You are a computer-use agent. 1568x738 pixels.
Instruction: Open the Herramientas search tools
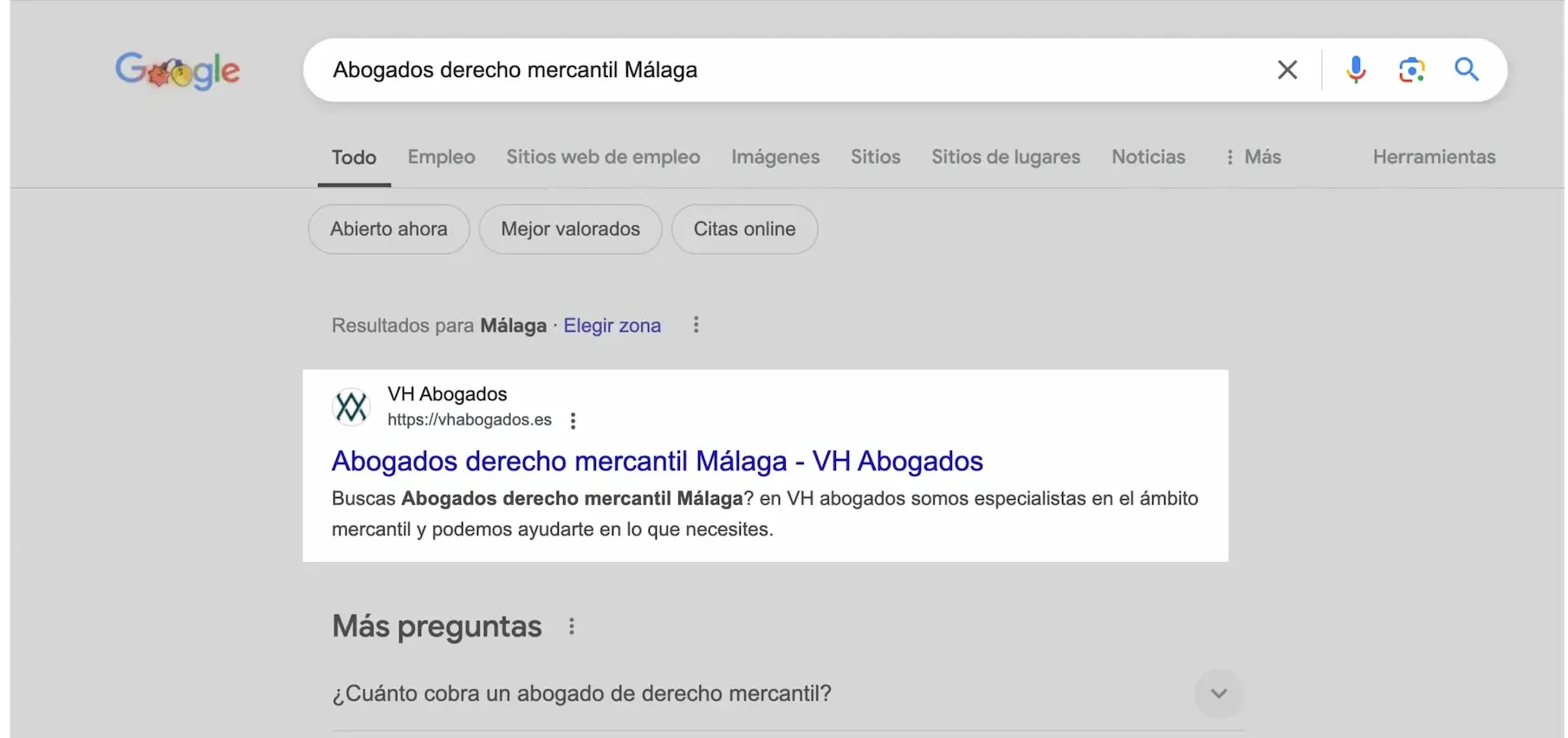[x=1434, y=157]
